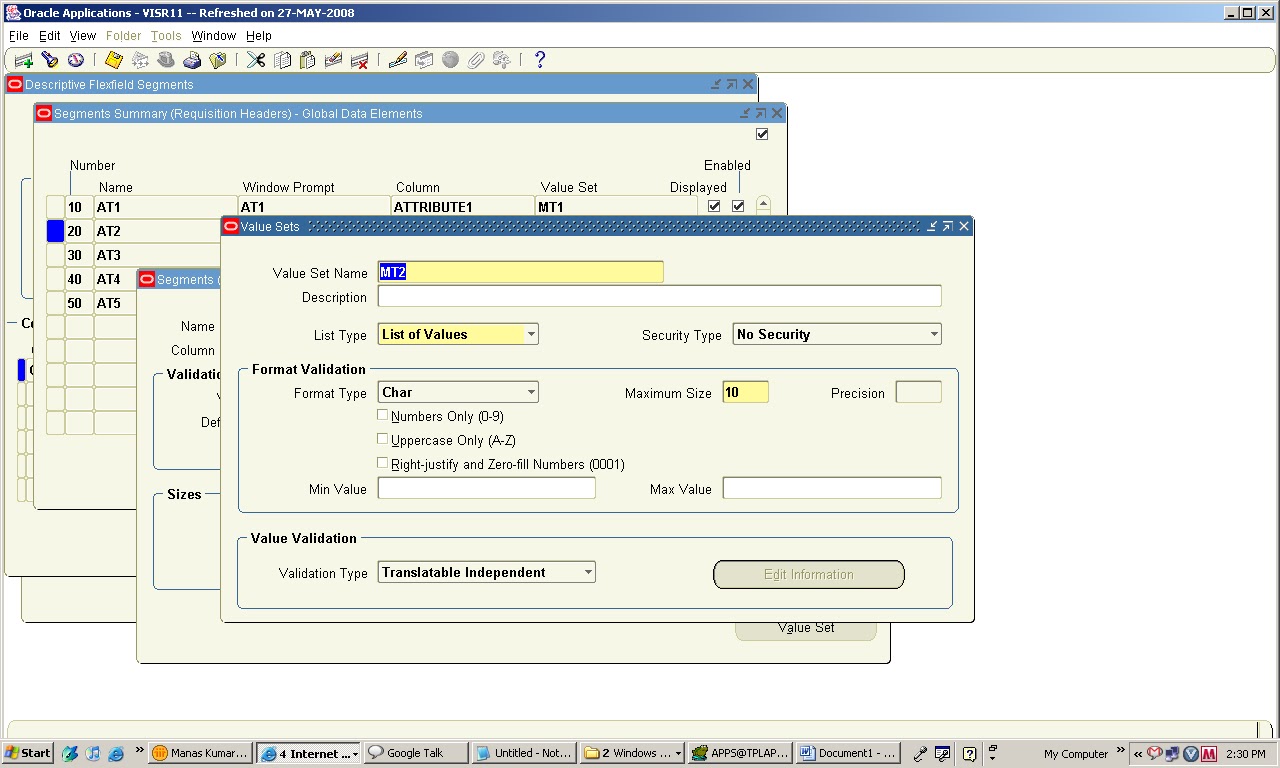Switch to Document1 in the taskbar
Image resolution: width=1280 pixels, height=768 pixels.
(848, 753)
